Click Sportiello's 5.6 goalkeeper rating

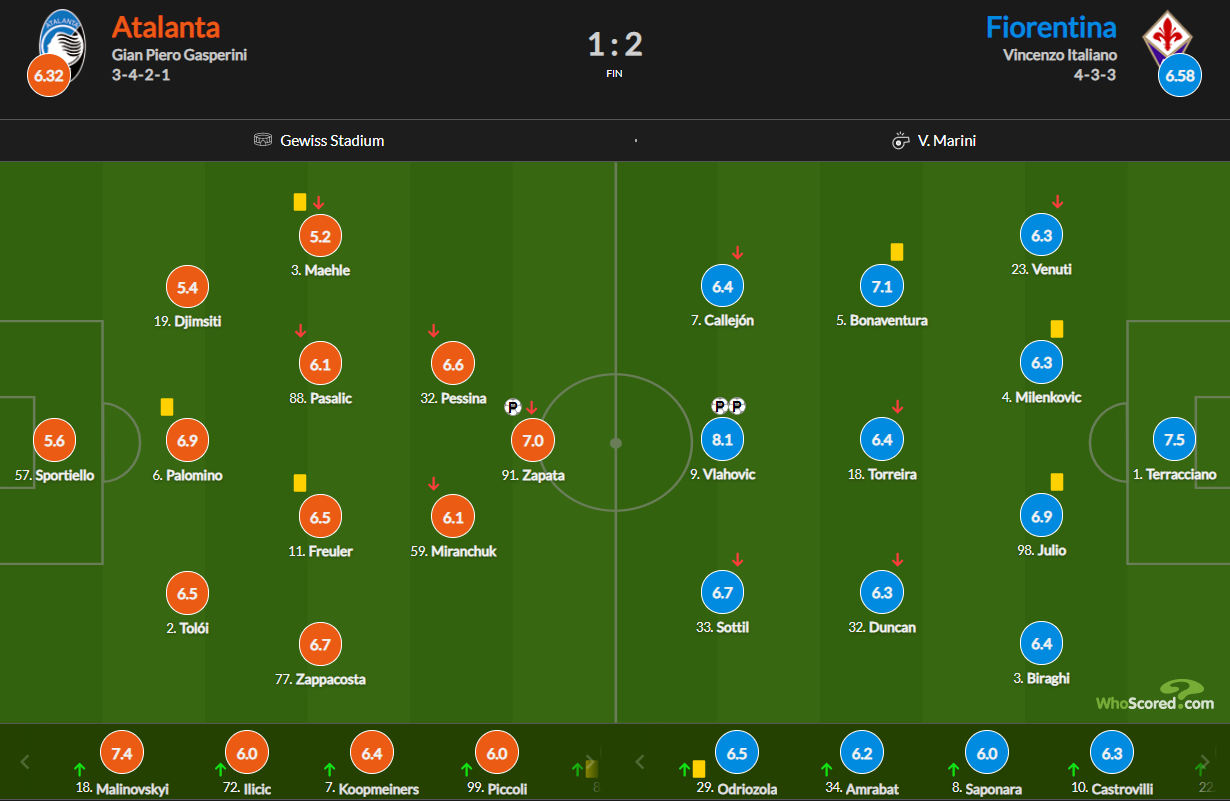coord(54,440)
